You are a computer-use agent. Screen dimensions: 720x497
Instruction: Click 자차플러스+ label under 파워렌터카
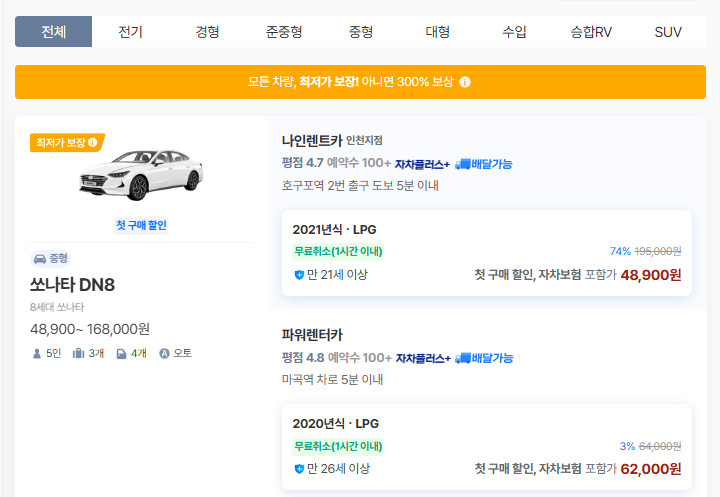click(423, 358)
